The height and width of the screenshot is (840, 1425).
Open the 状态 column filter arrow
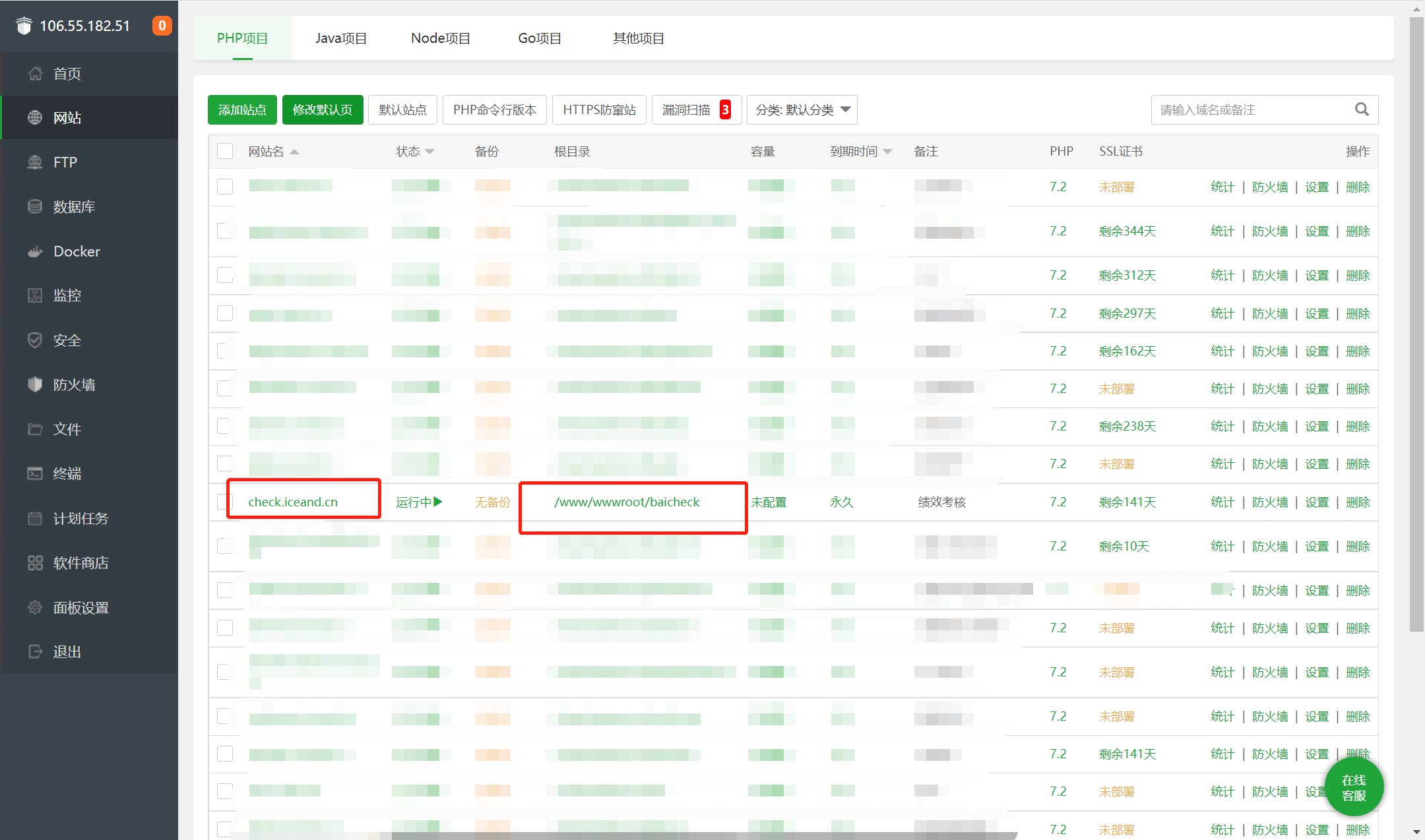pos(430,152)
